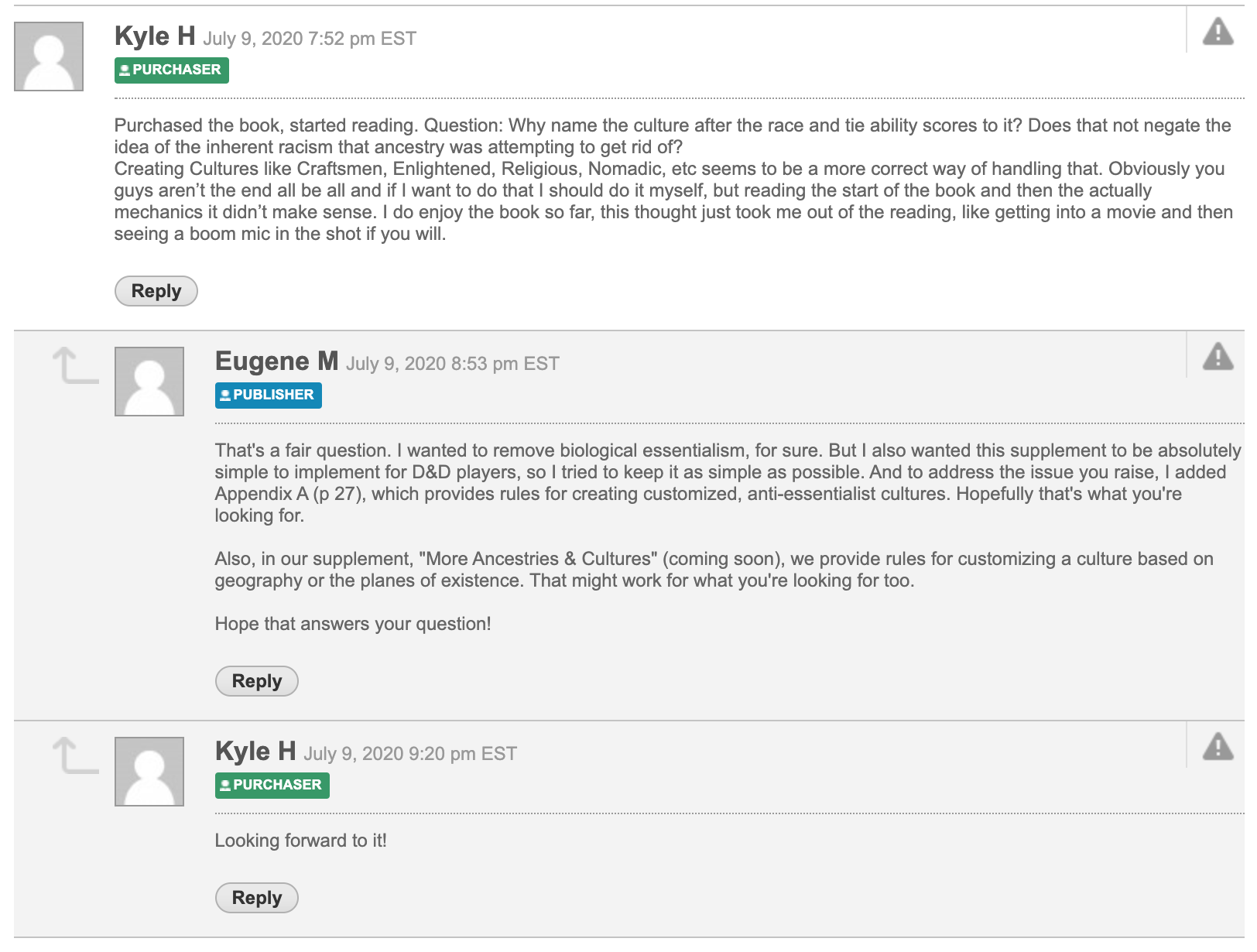Click the July 9, 2020 7:52 pm timestamp

click(310, 39)
